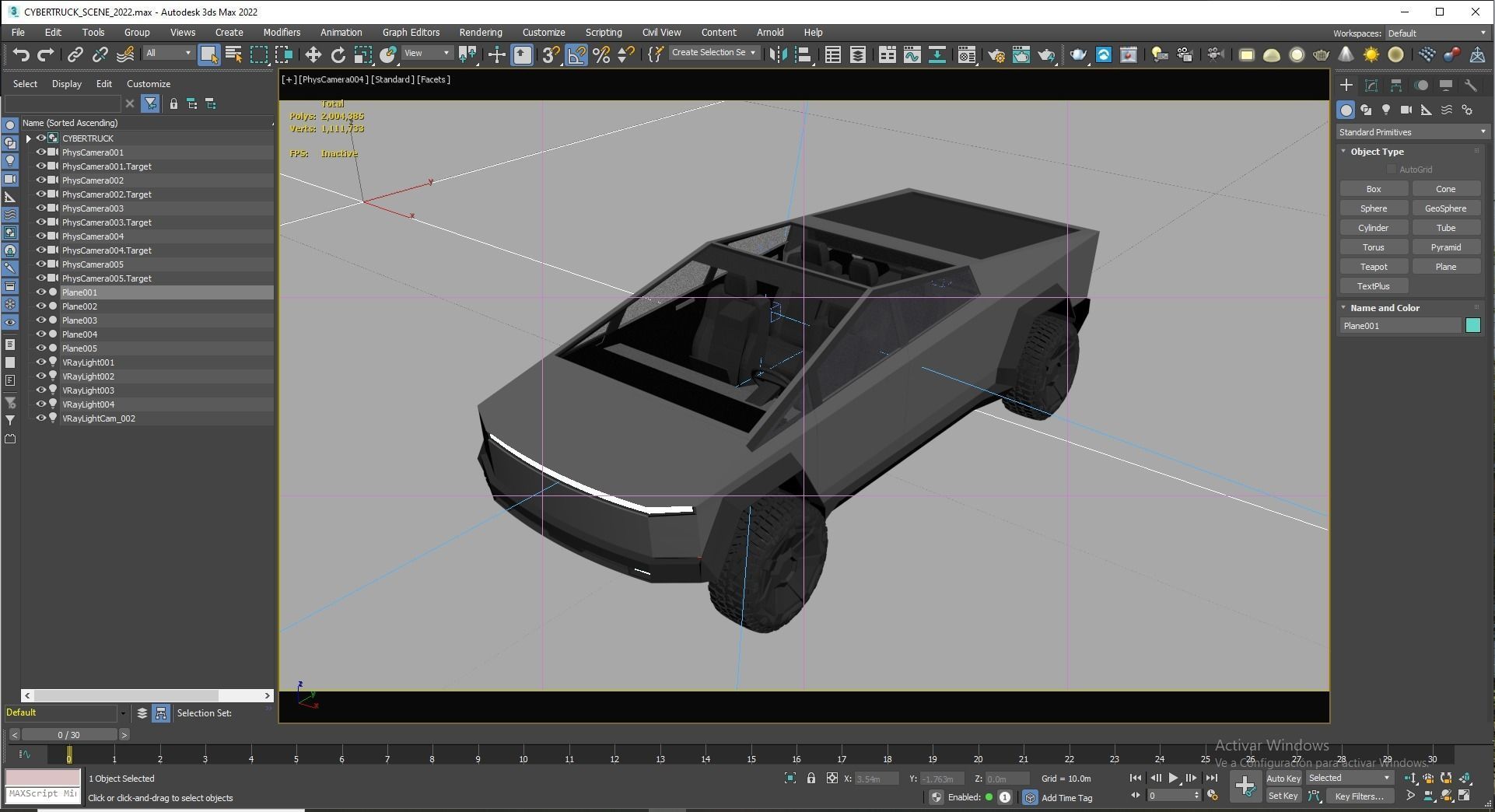Toggle Percent Snap button

(601, 54)
